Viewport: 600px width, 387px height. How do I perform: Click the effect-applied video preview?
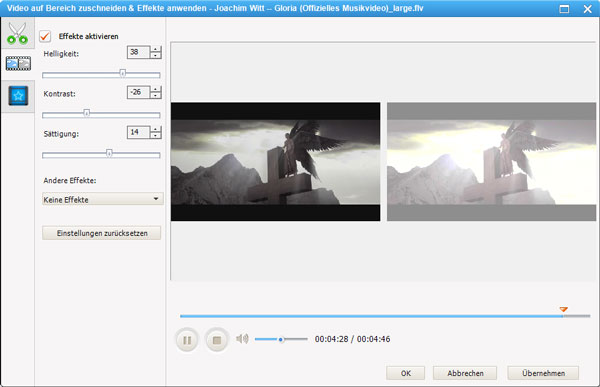491,162
